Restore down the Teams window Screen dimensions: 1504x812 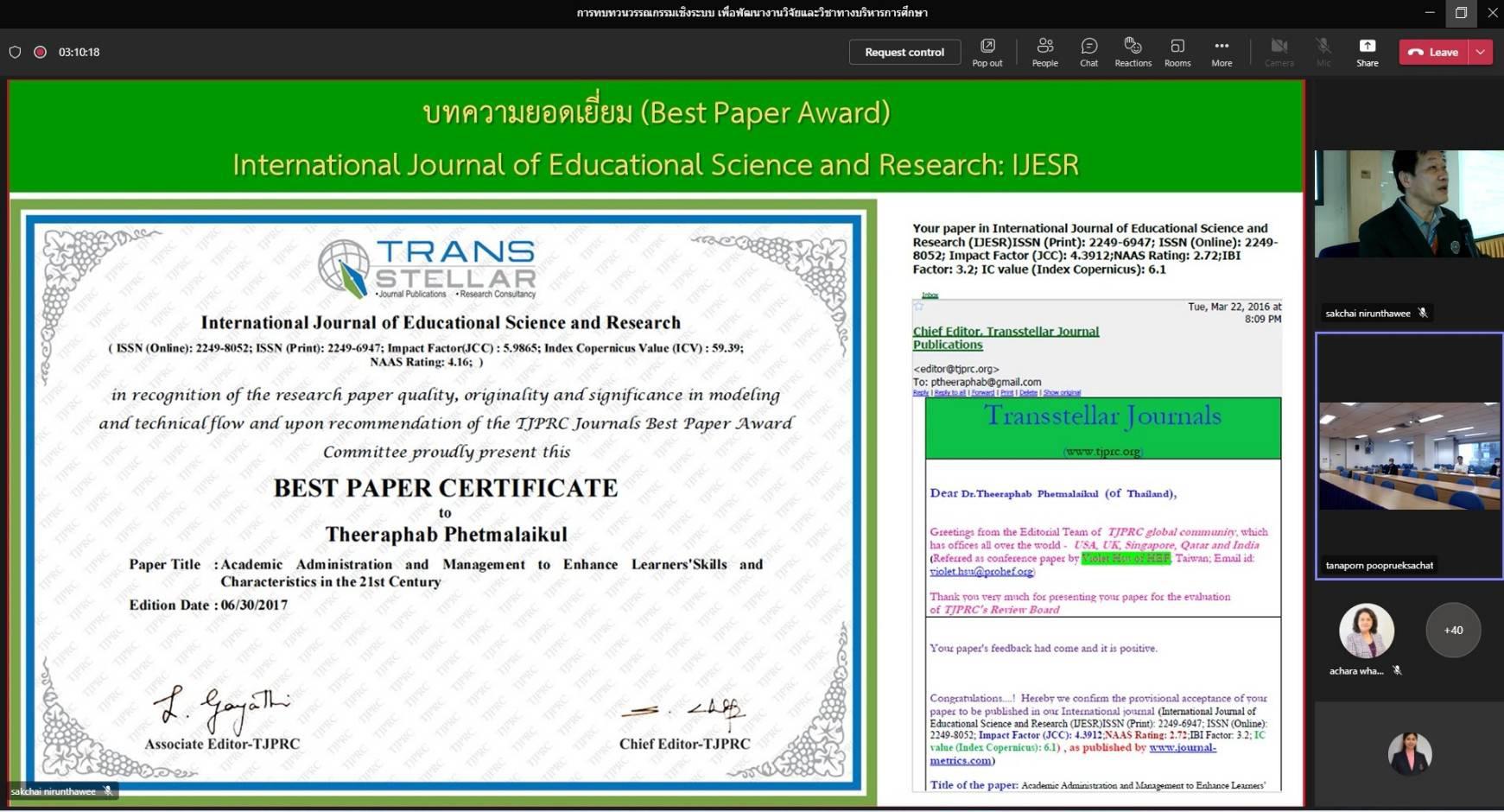pos(1461,12)
